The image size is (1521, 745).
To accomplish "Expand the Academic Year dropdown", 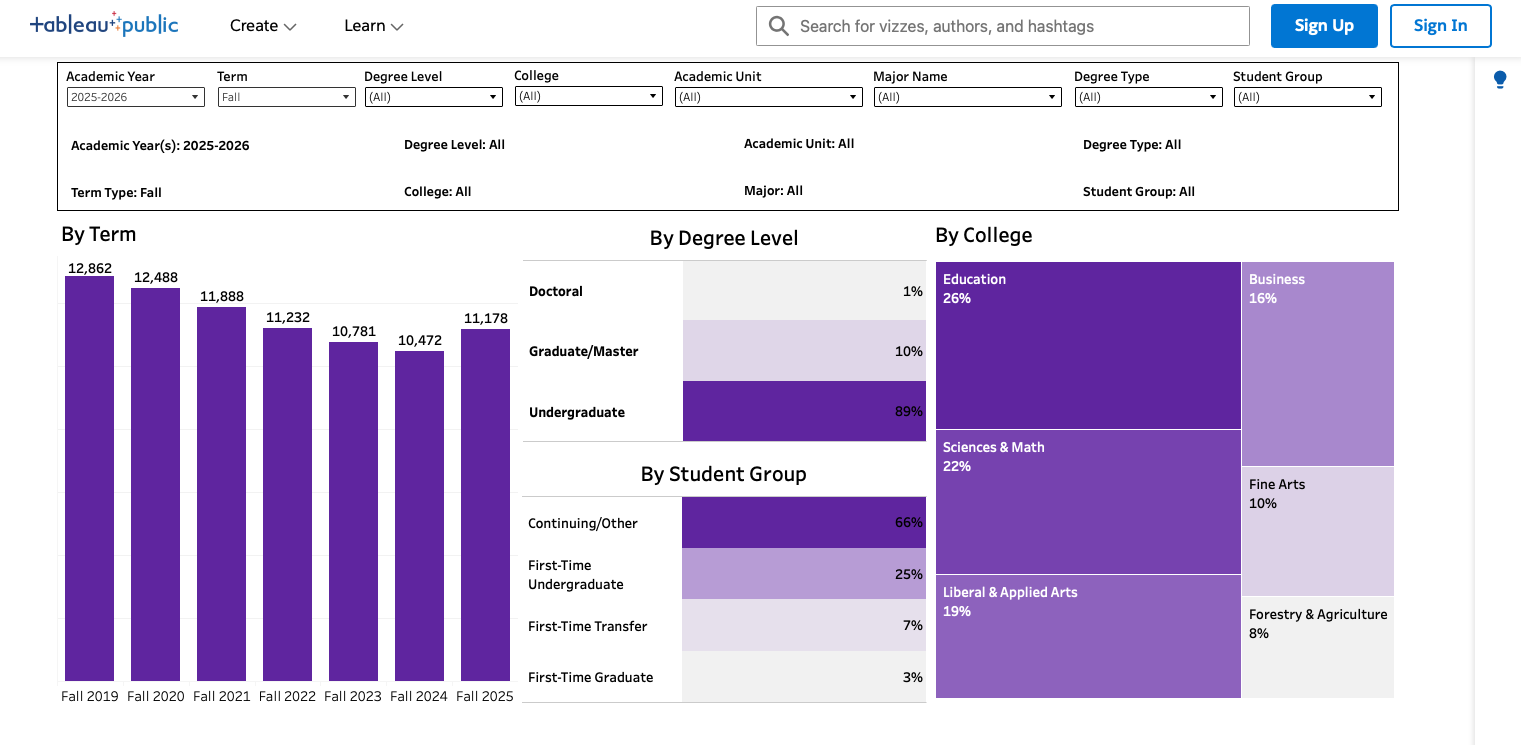I will (135, 97).
